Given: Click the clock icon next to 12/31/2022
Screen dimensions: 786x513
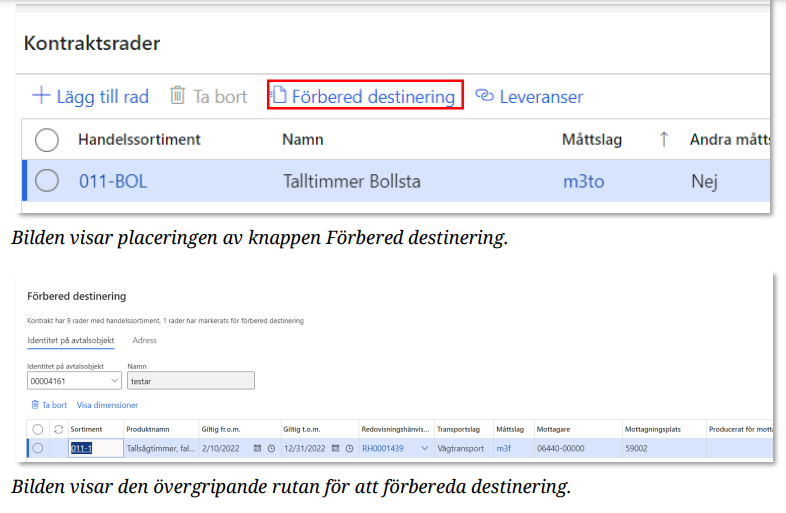Looking at the screenshot, I should (x=351, y=449).
